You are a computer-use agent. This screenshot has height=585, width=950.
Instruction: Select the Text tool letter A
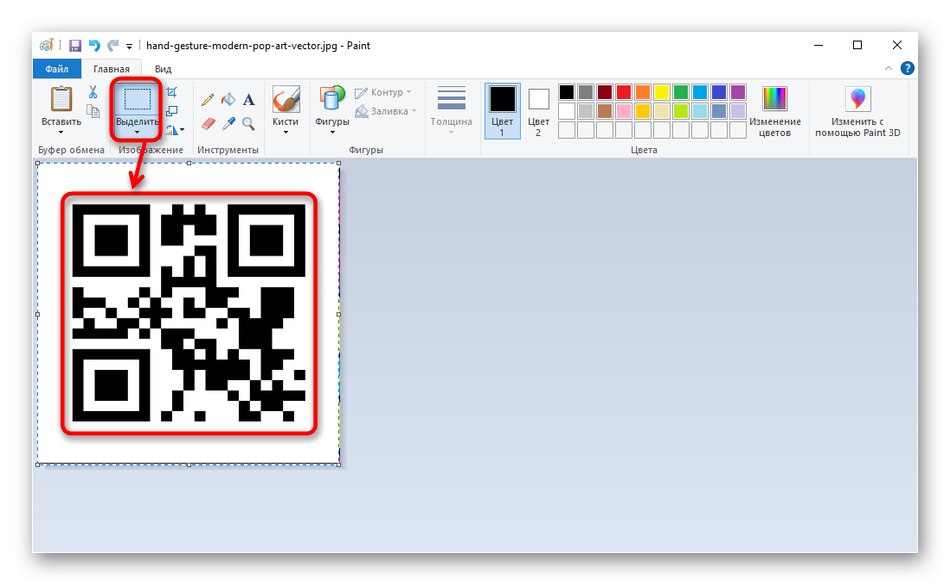tap(248, 100)
